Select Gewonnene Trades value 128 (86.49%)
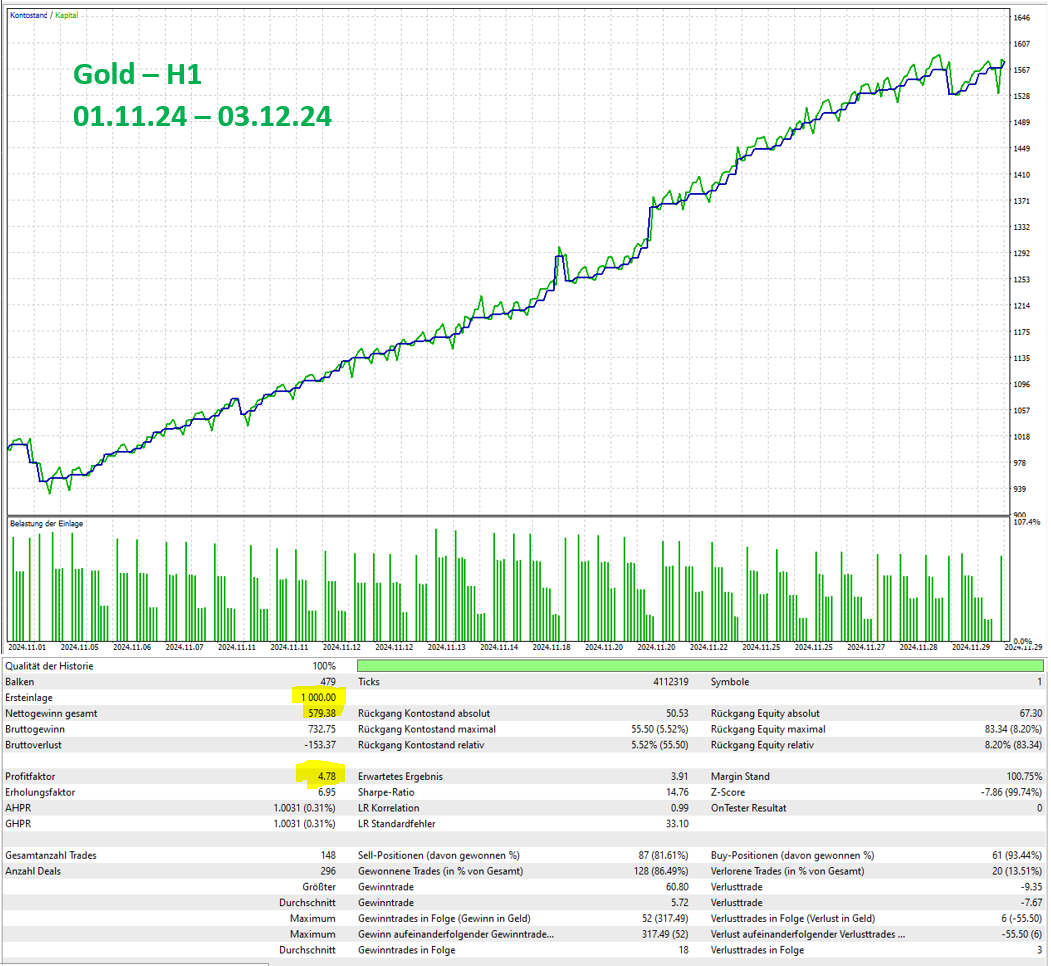Image resolution: width=1051 pixels, height=966 pixels. coord(661,871)
